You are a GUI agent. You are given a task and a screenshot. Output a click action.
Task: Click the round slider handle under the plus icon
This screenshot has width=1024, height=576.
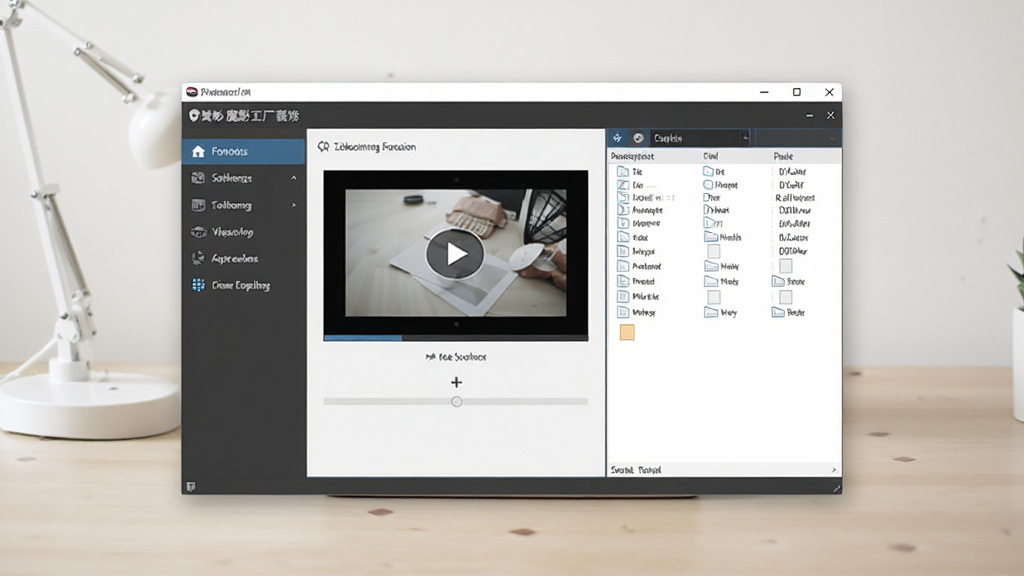(456, 402)
